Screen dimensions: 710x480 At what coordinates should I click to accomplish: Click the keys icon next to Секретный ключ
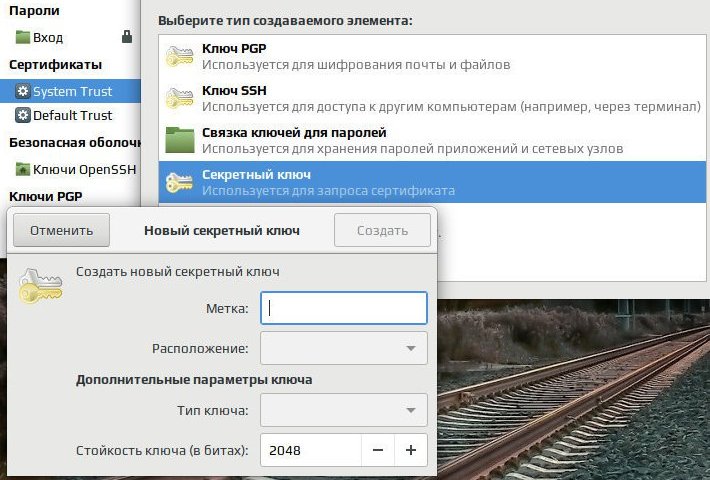179,182
